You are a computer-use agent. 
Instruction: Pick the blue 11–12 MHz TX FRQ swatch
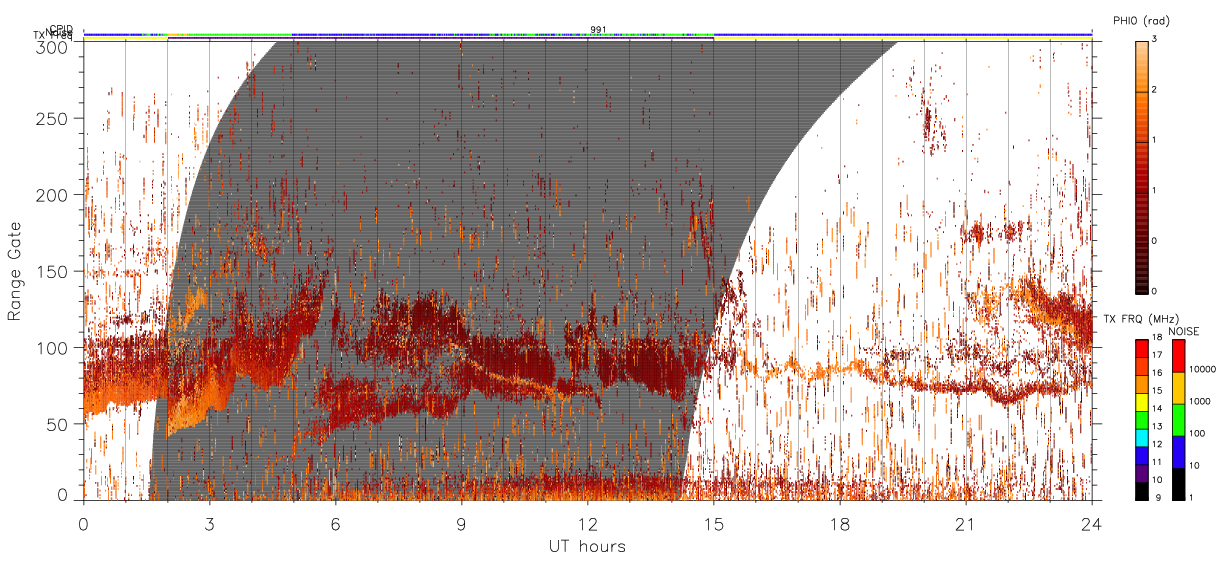[1141, 454]
